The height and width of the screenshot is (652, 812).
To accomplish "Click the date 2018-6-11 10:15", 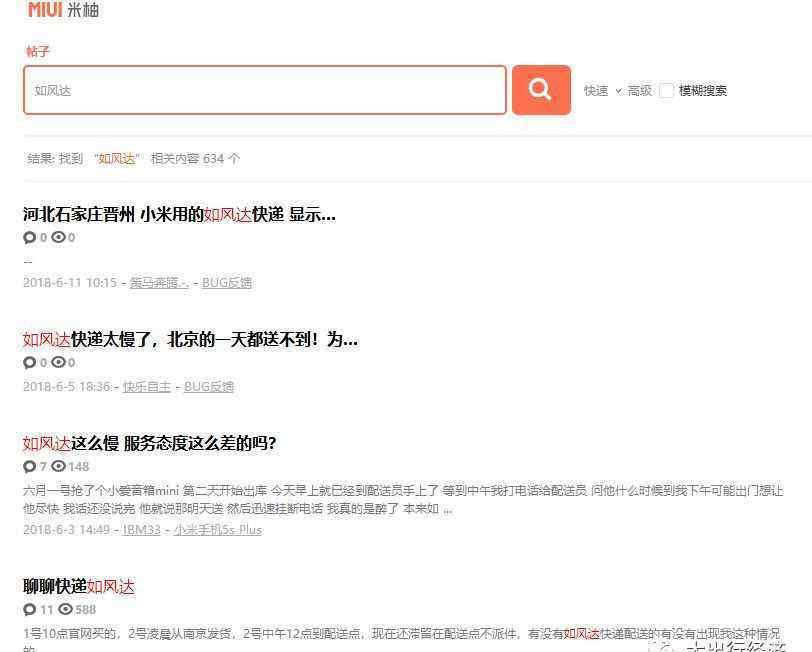I will tap(70, 282).
